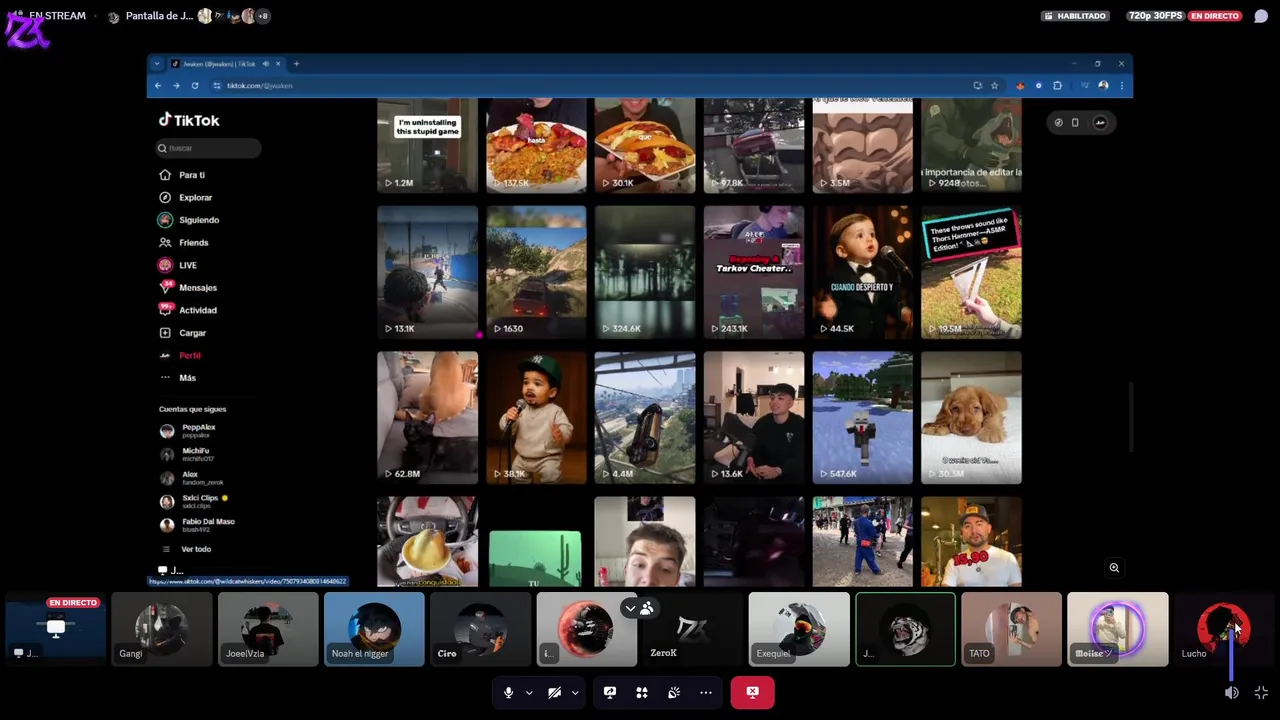Click the coin icon near profile header
The width and height of the screenshot is (1280, 720).
pyautogui.click(x=1058, y=122)
